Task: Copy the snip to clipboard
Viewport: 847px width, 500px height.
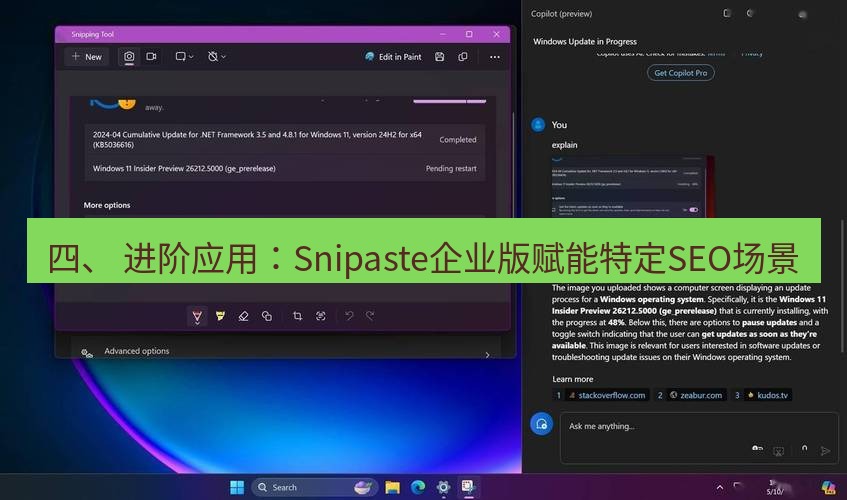Action: [x=463, y=57]
